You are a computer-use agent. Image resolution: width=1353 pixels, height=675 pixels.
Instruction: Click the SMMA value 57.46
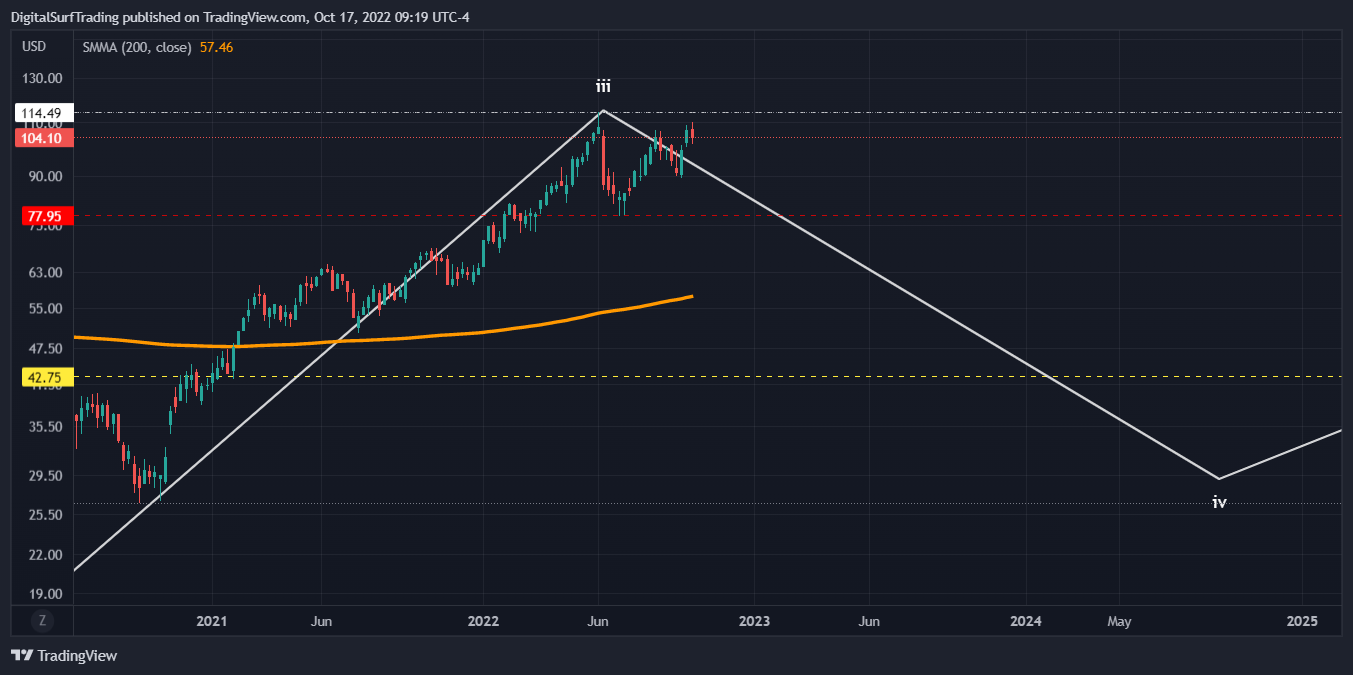pos(216,47)
